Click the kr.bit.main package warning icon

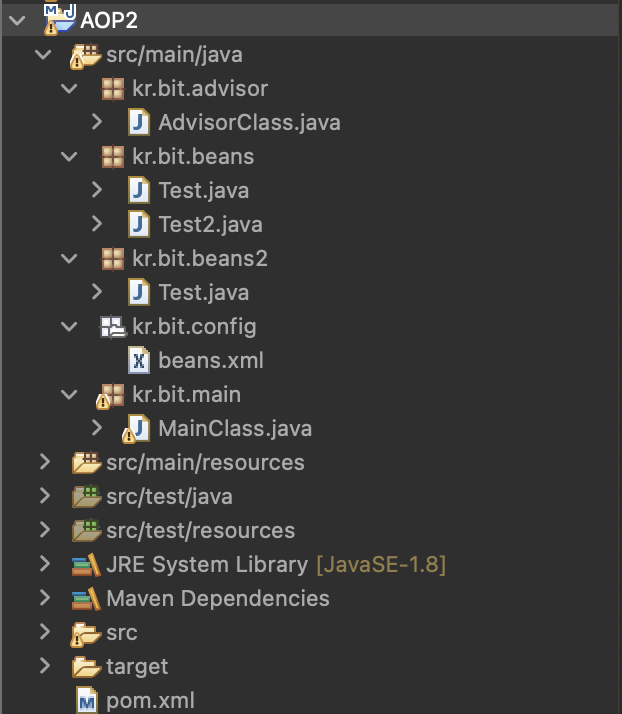click(x=110, y=396)
